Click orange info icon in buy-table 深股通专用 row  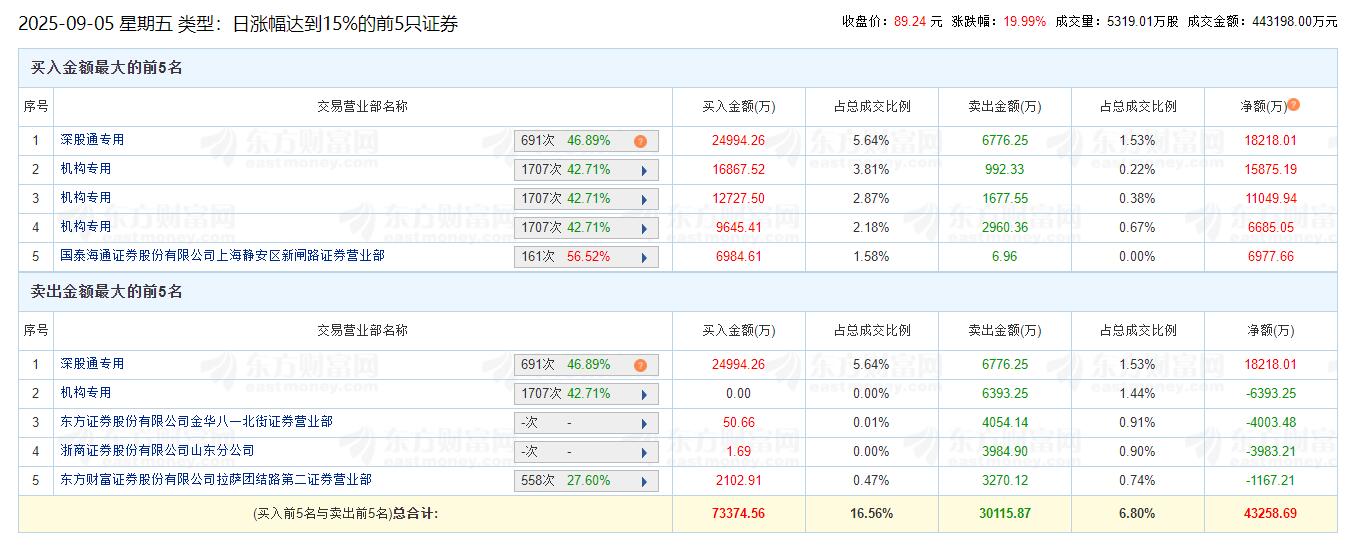640,142
